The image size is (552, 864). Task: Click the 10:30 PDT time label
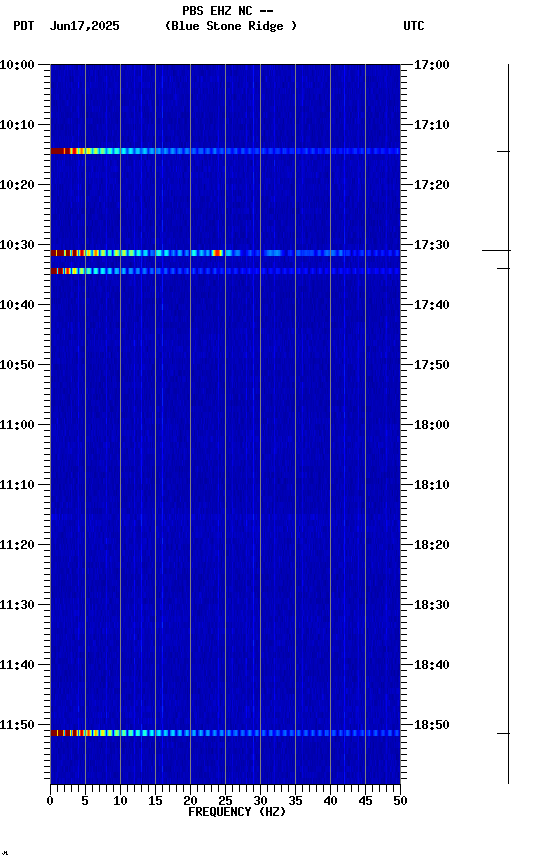pyautogui.click(x=17, y=245)
